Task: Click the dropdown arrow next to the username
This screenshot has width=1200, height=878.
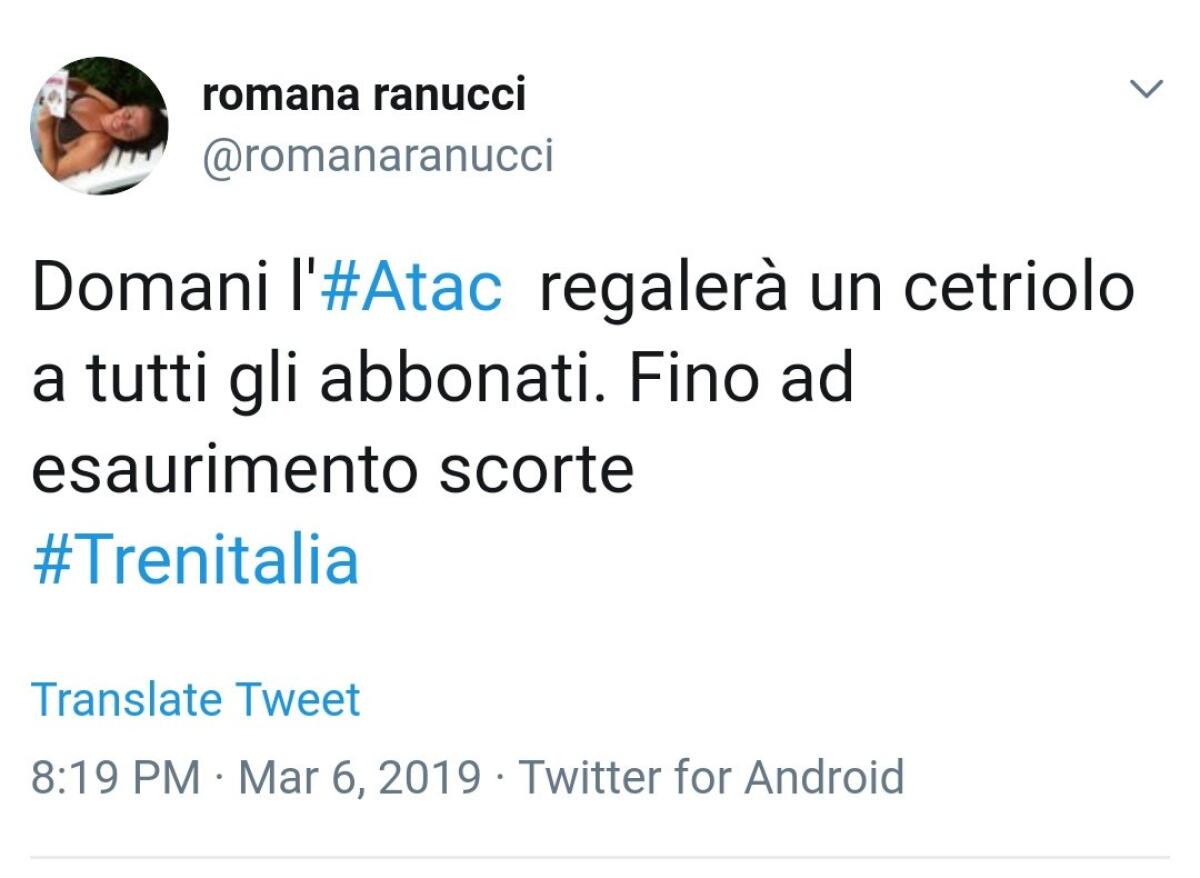Action: pos(1146,88)
